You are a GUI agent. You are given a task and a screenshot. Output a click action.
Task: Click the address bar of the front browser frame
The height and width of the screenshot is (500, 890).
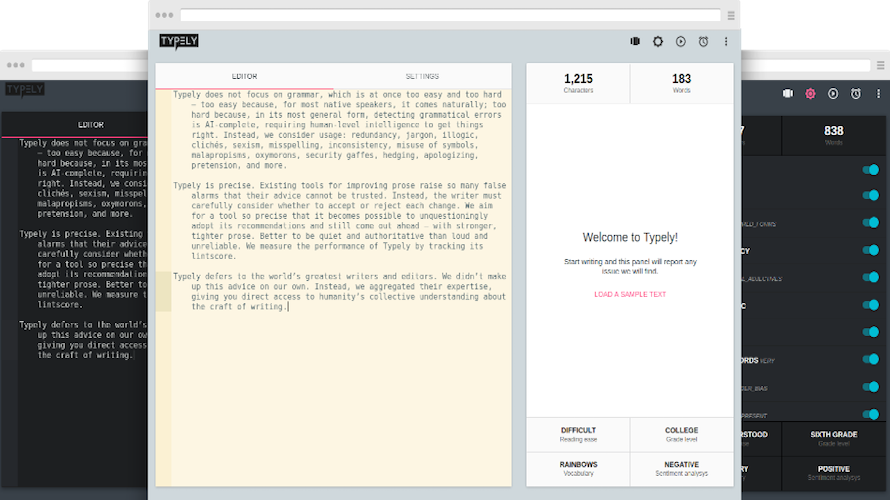[x=451, y=15]
